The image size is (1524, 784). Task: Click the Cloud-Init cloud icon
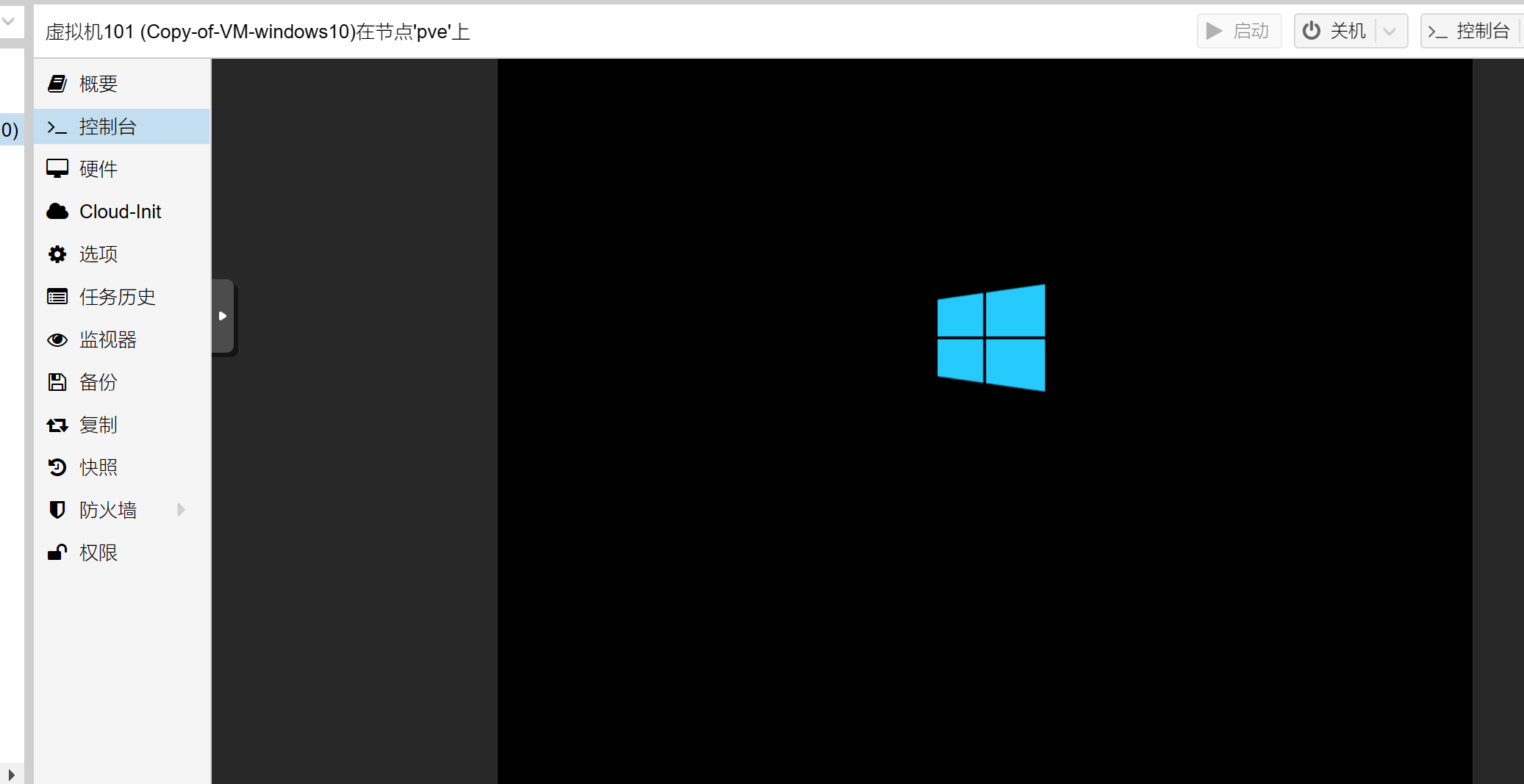pos(57,212)
